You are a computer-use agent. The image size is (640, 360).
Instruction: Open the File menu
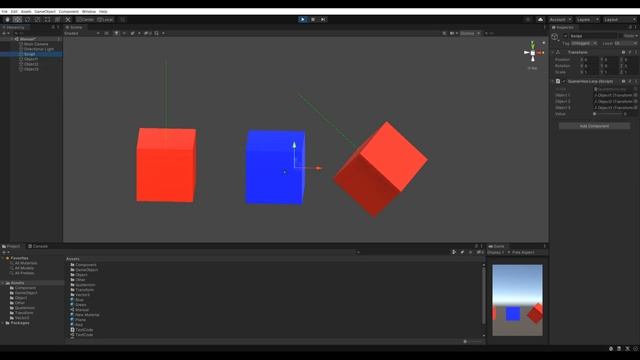4,11
